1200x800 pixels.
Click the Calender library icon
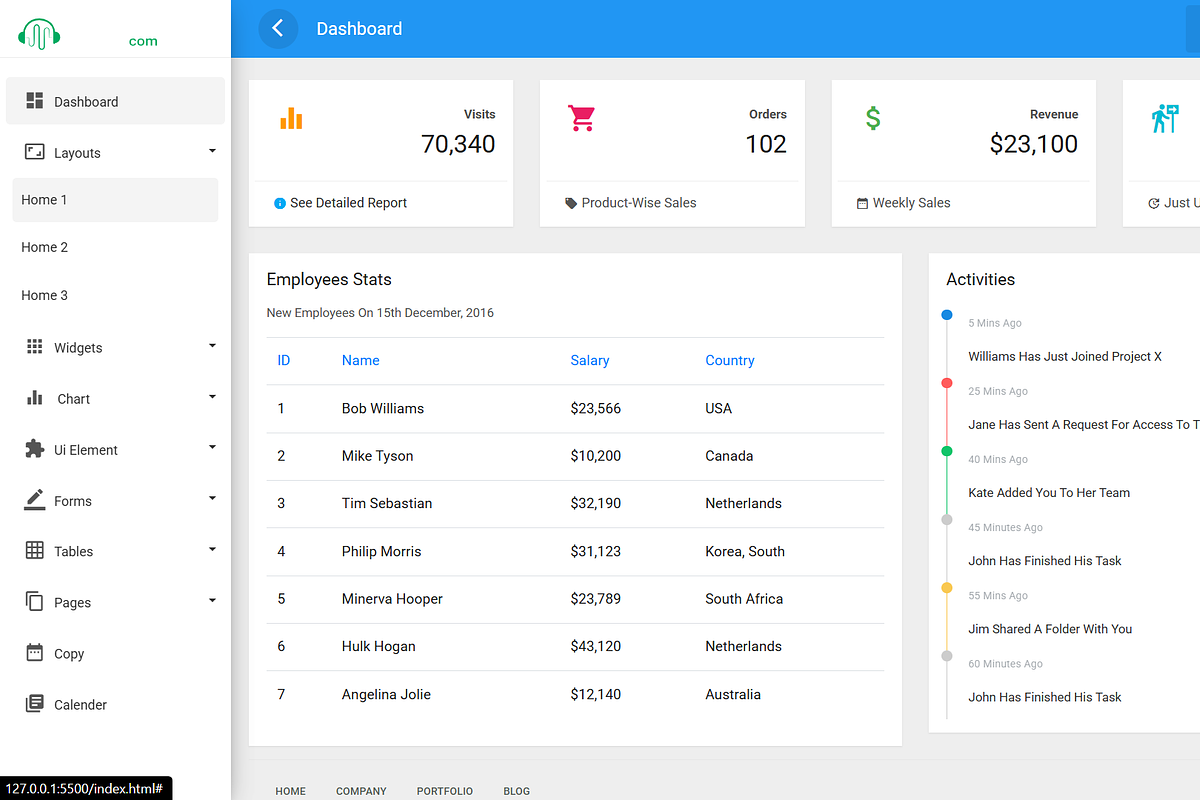point(35,704)
